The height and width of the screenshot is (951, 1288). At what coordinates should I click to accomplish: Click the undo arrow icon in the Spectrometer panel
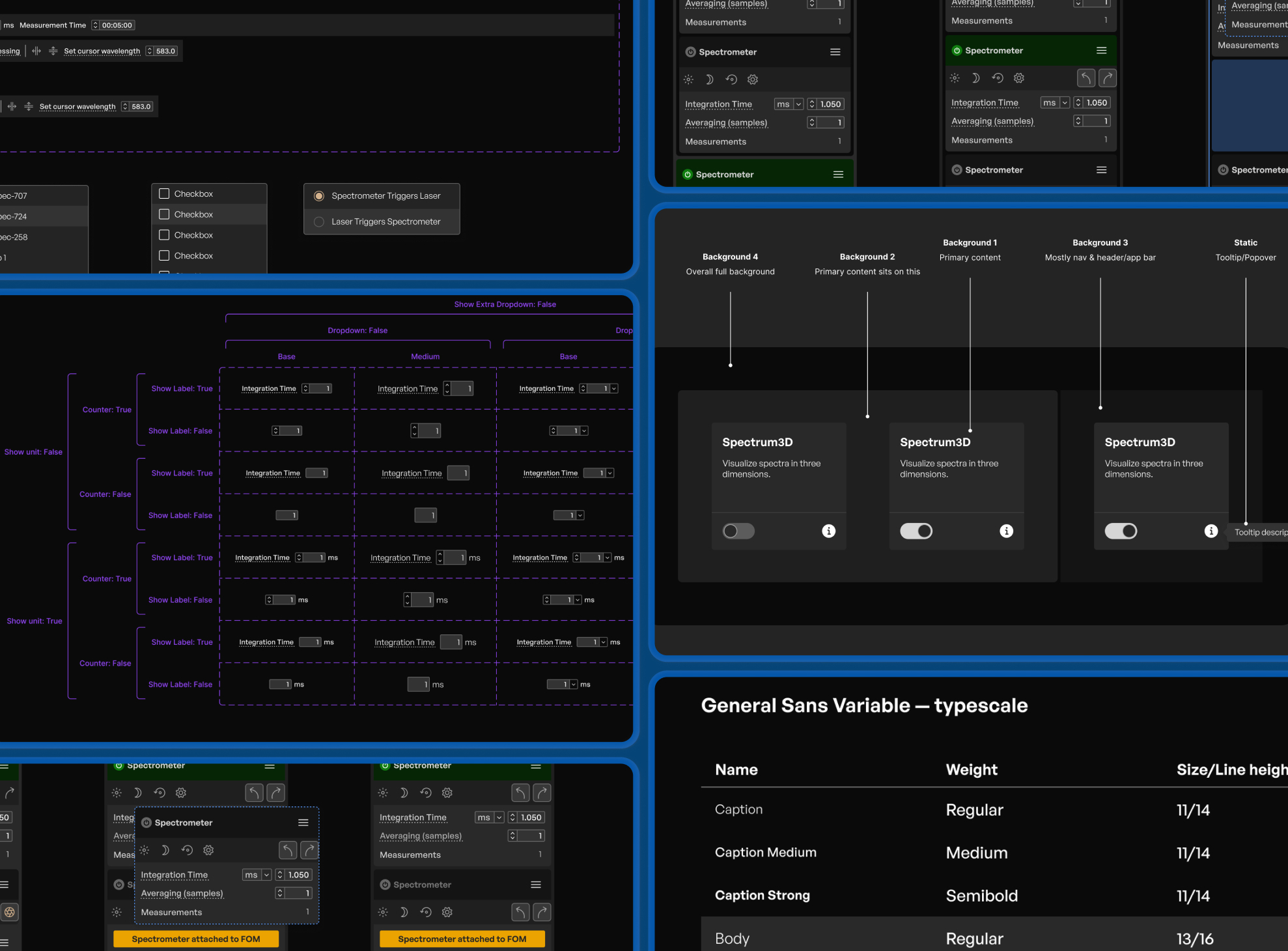pyautogui.click(x=1085, y=78)
